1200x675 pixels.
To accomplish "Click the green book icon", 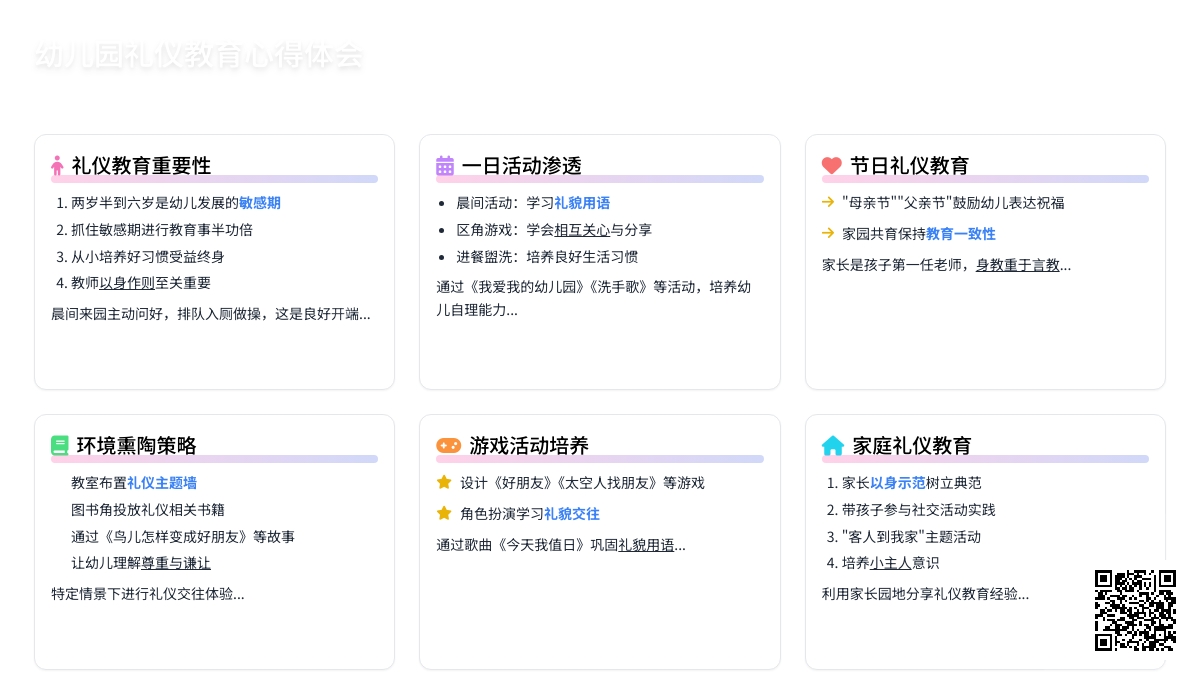I will tap(60, 446).
